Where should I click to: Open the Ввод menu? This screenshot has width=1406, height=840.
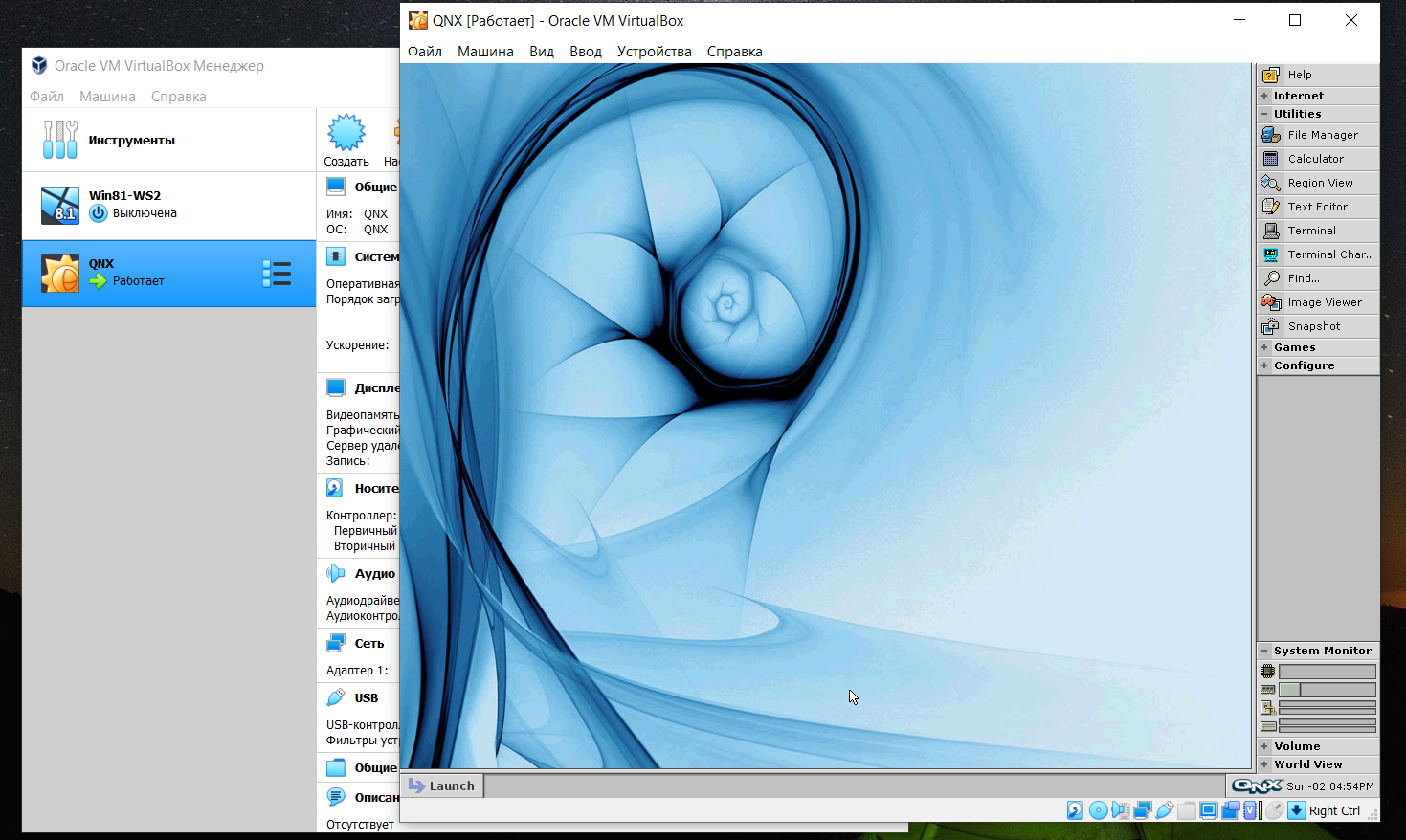(x=586, y=52)
